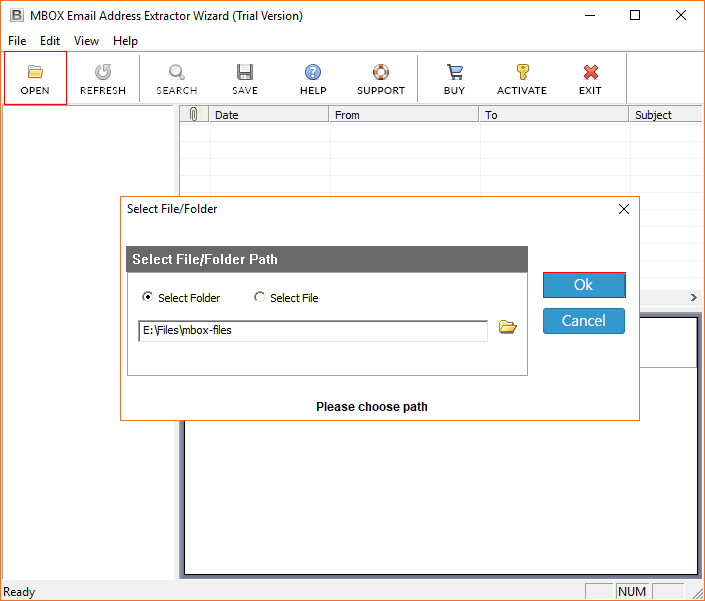The height and width of the screenshot is (601, 705).
Task: Open the Edit menu
Action: 50,41
